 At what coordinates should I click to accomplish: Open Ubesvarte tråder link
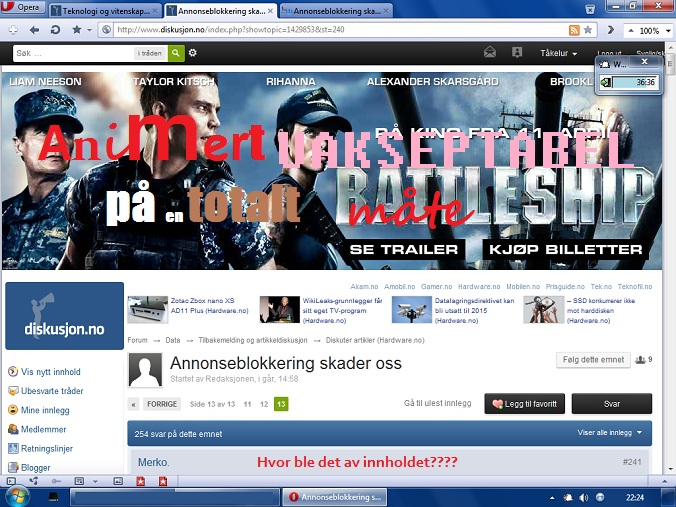tap(52, 391)
